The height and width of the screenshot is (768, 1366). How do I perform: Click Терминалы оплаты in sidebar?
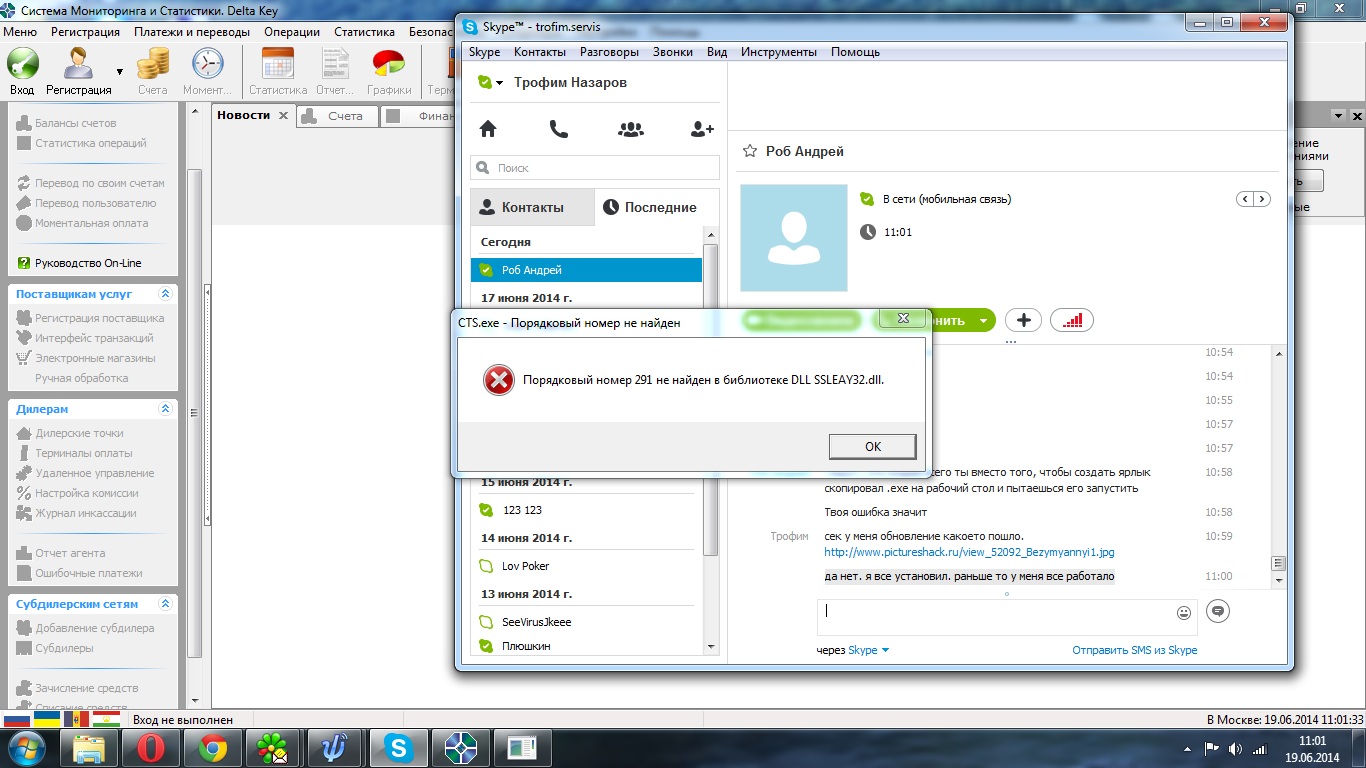[75, 453]
